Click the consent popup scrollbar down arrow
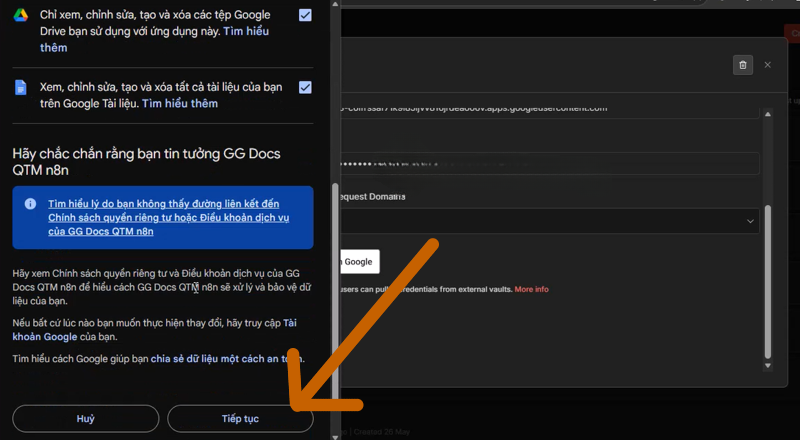800x440 pixels. point(335,436)
